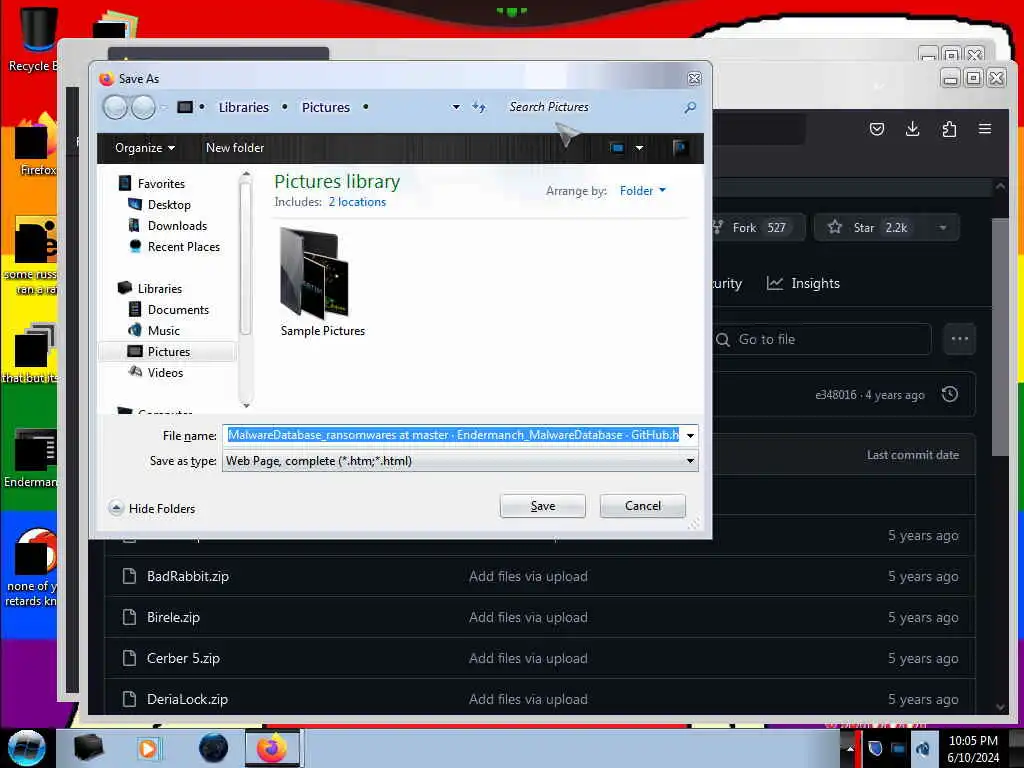Click the Go to file search box

pyautogui.click(x=823, y=340)
